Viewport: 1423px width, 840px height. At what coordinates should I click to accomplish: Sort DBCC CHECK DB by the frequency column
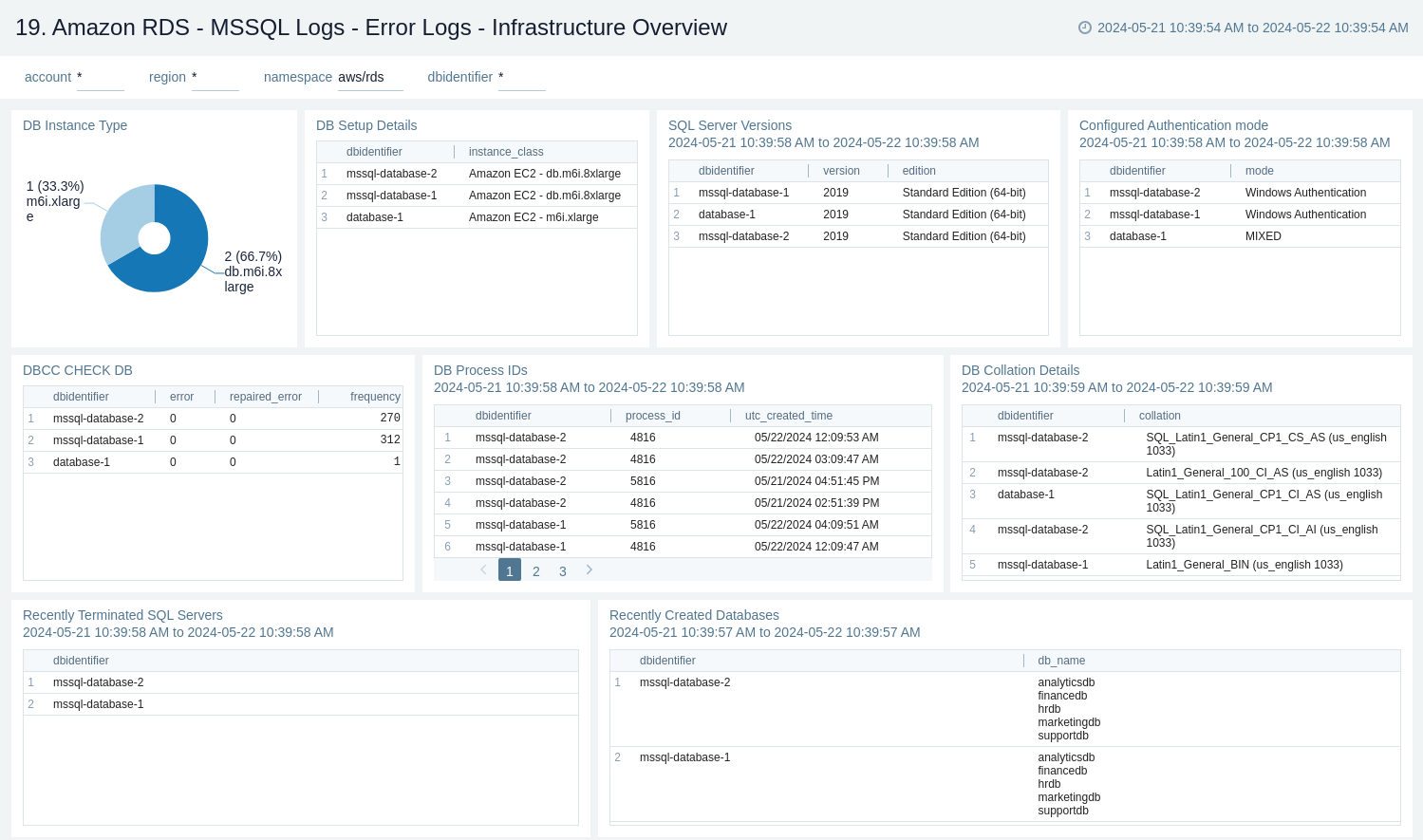375,396
